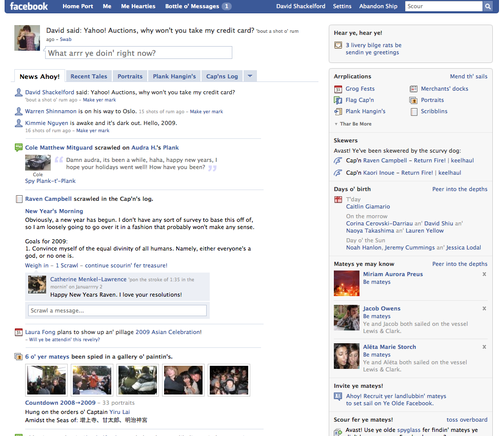This screenshot has width=500, height=436.
Task: Click Peer into the depths by Days o' birth
Action: [460, 189]
